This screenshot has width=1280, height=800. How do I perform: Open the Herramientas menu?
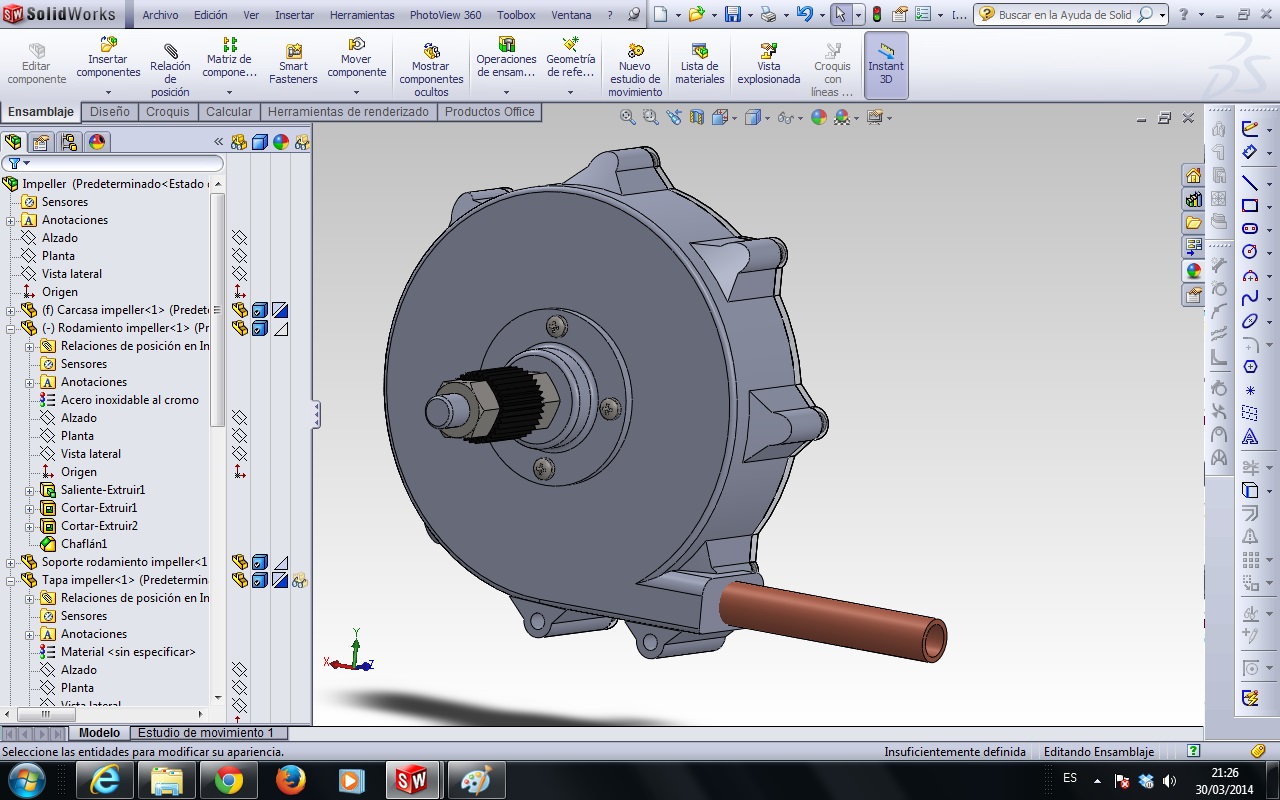click(x=361, y=15)
